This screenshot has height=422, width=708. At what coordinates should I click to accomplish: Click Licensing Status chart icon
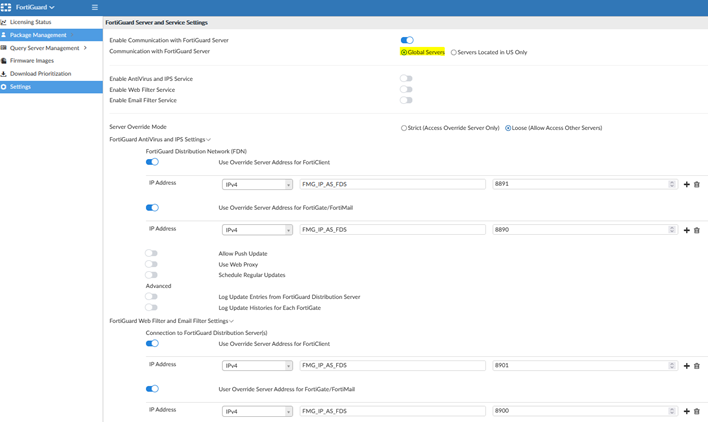point(4,22)
